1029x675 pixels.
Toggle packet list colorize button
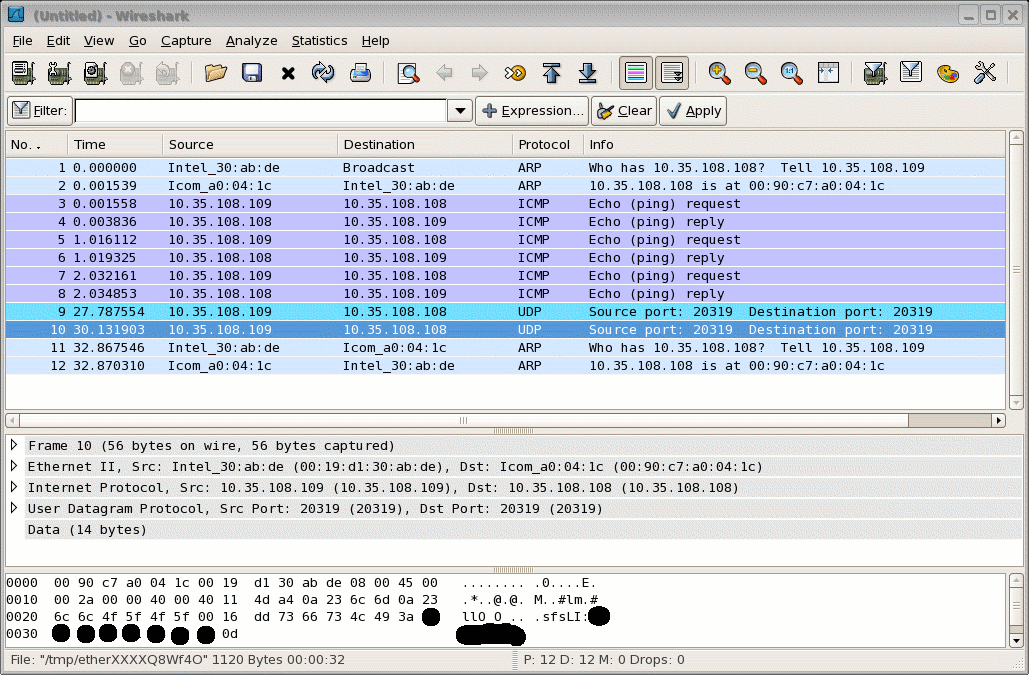click(634, 73)
